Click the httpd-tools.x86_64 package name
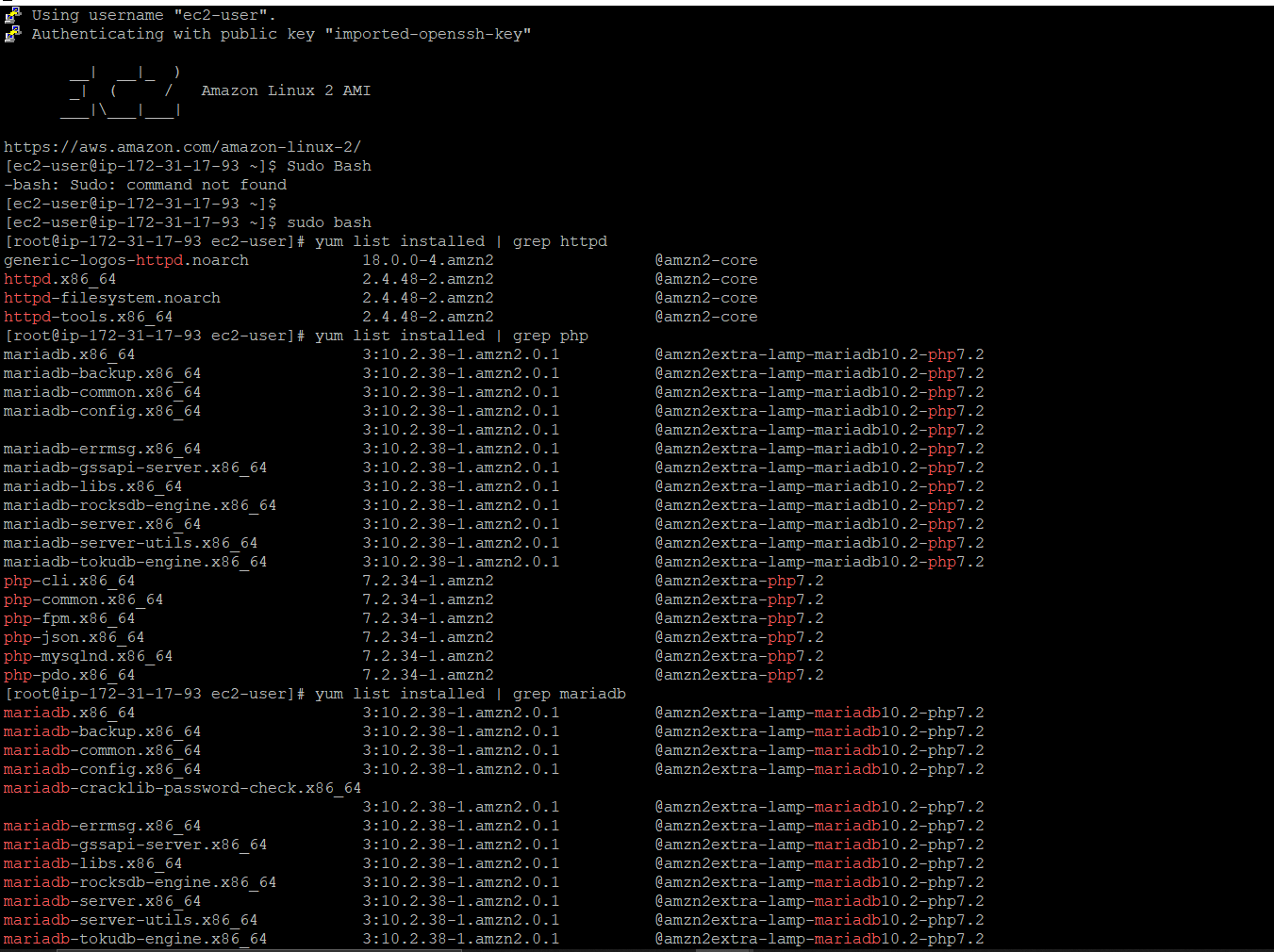Screen dimensions: 1274x952 (x=88, y=316)
